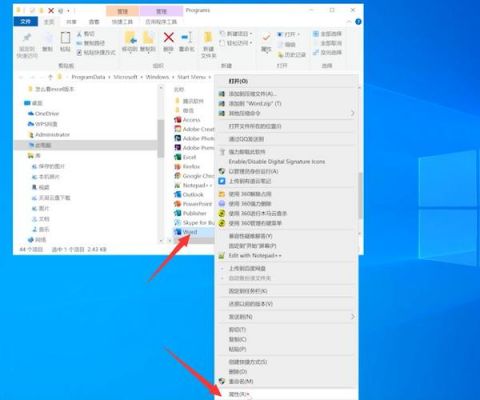This screenshot has width=480, height=400.
Task: Click the up arrow navigation button
Action: [x=50, y=77]
